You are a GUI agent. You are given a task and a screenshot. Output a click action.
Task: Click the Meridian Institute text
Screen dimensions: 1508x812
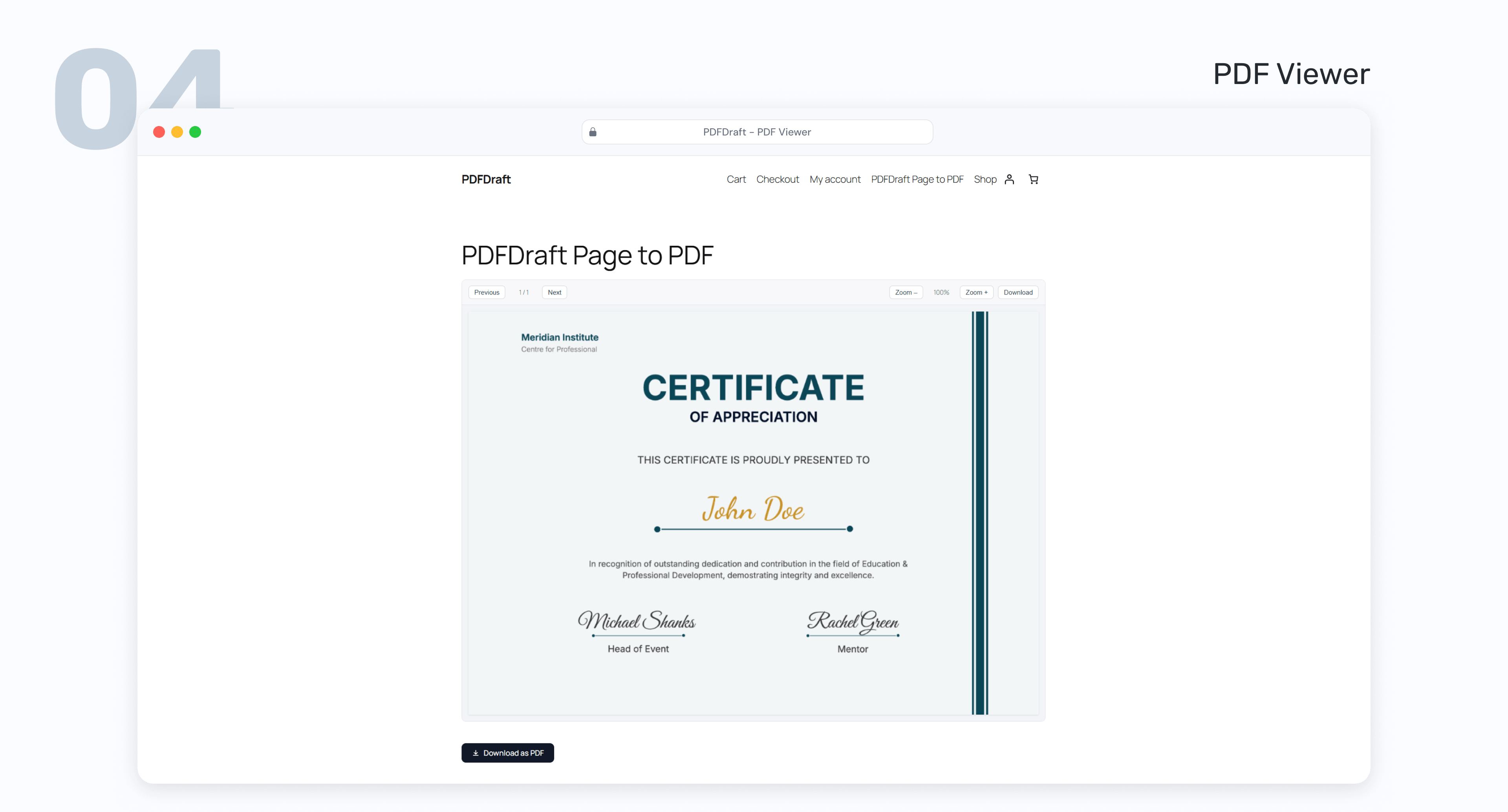click(x=560, y=337)
